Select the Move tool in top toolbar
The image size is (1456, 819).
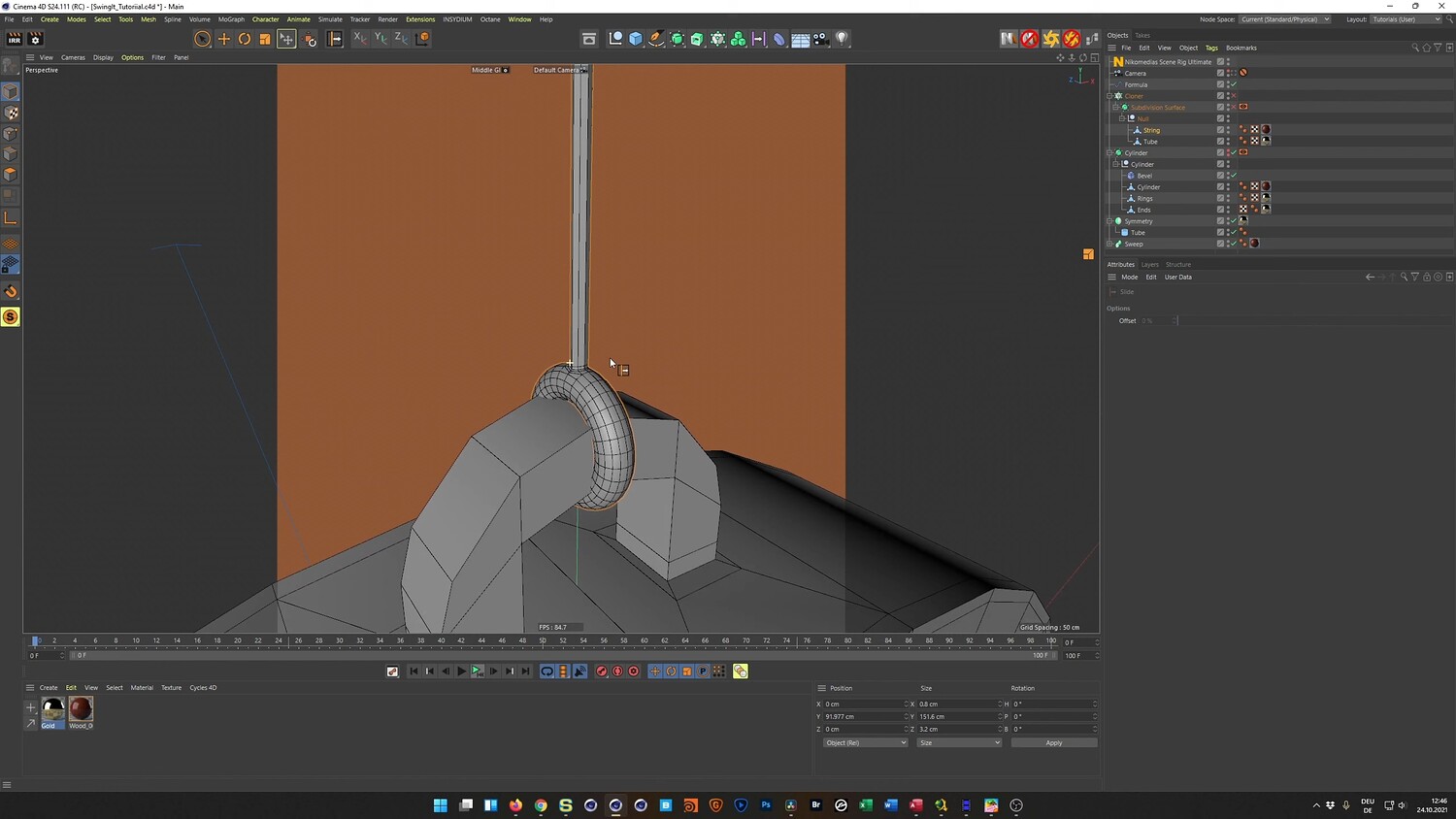[x=223, y=39]
